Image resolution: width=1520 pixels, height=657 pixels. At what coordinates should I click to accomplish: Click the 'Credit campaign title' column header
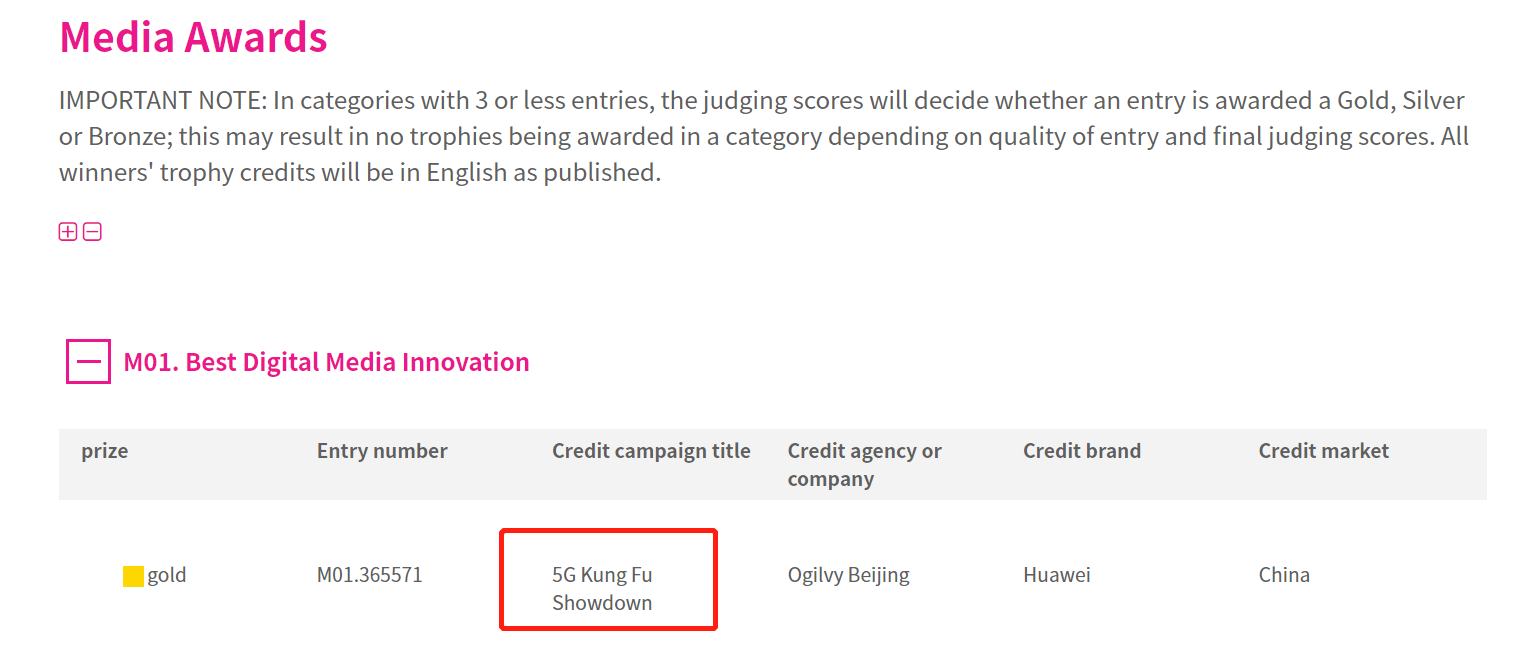click(651, 451)
